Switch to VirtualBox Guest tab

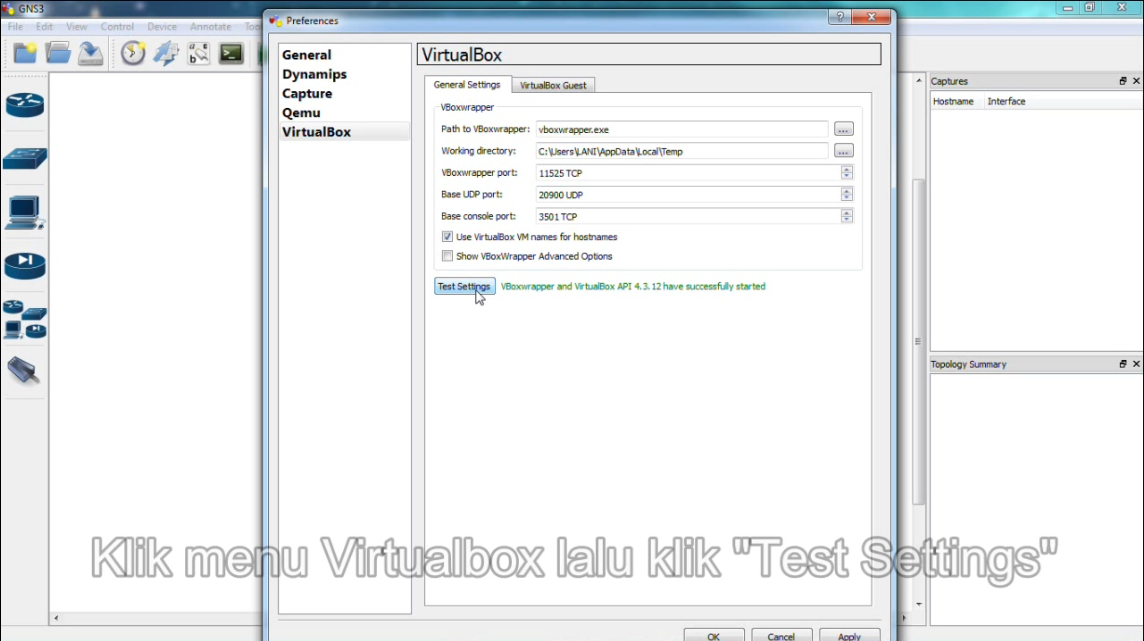[x=553, y=85]
